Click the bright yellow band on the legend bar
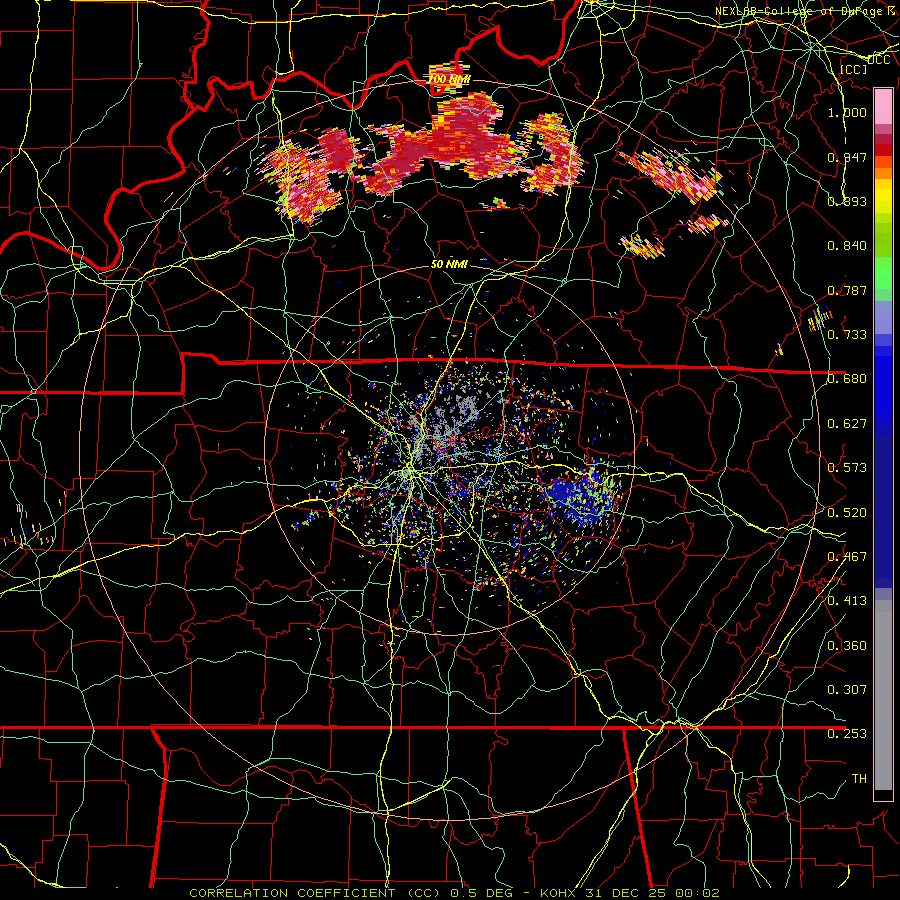The width and height of the screenshot is (900, 900). click(883, 197)
